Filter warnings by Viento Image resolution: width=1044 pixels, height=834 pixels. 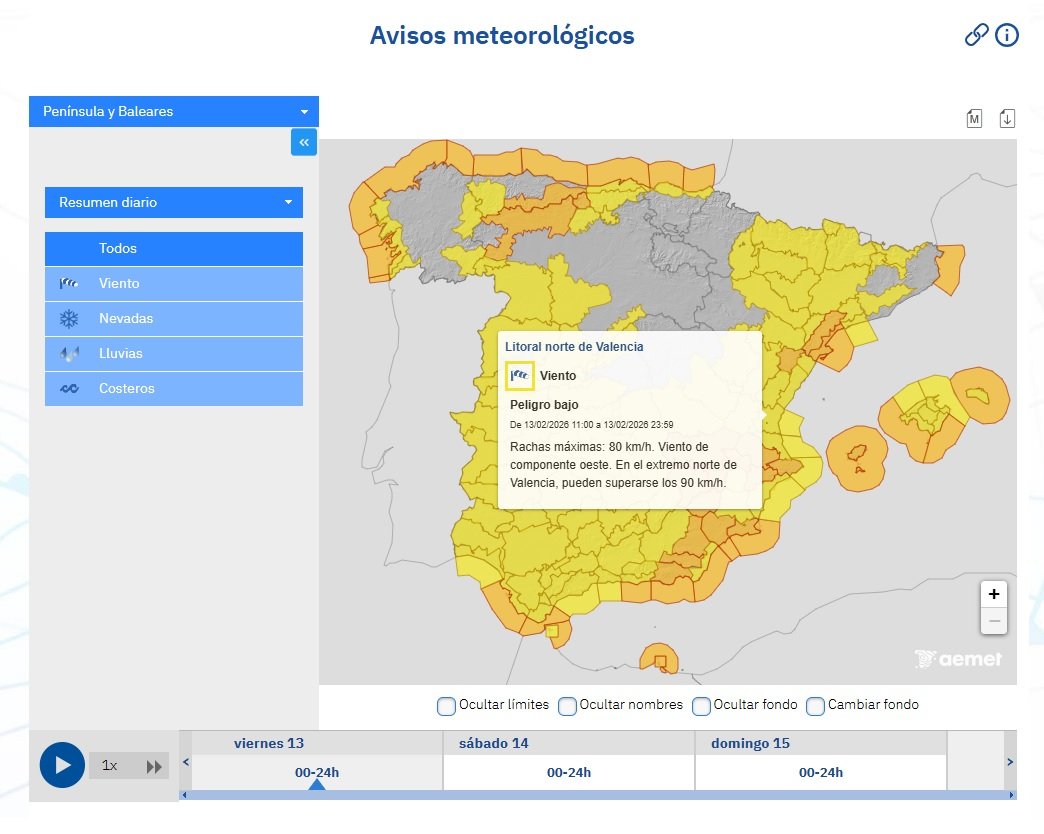[x=174, y=284]
